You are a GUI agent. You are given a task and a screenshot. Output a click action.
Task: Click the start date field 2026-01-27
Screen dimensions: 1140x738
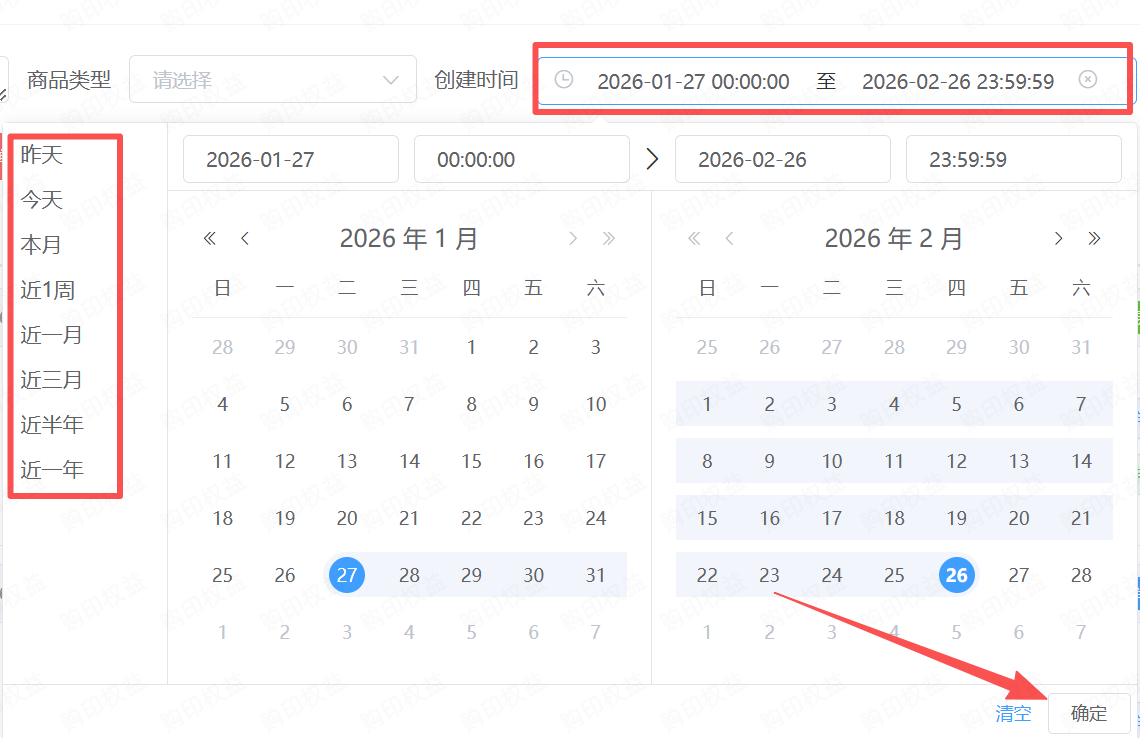[290, 160]
